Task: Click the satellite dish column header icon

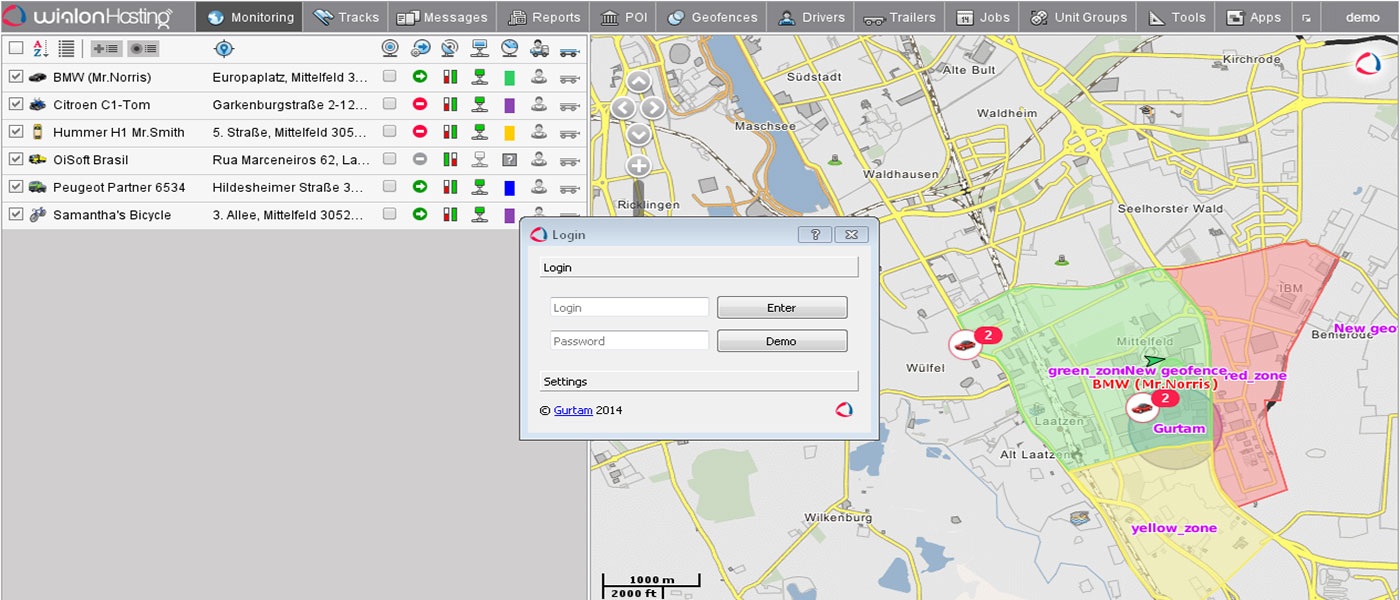Action: [x=450, y=48]
